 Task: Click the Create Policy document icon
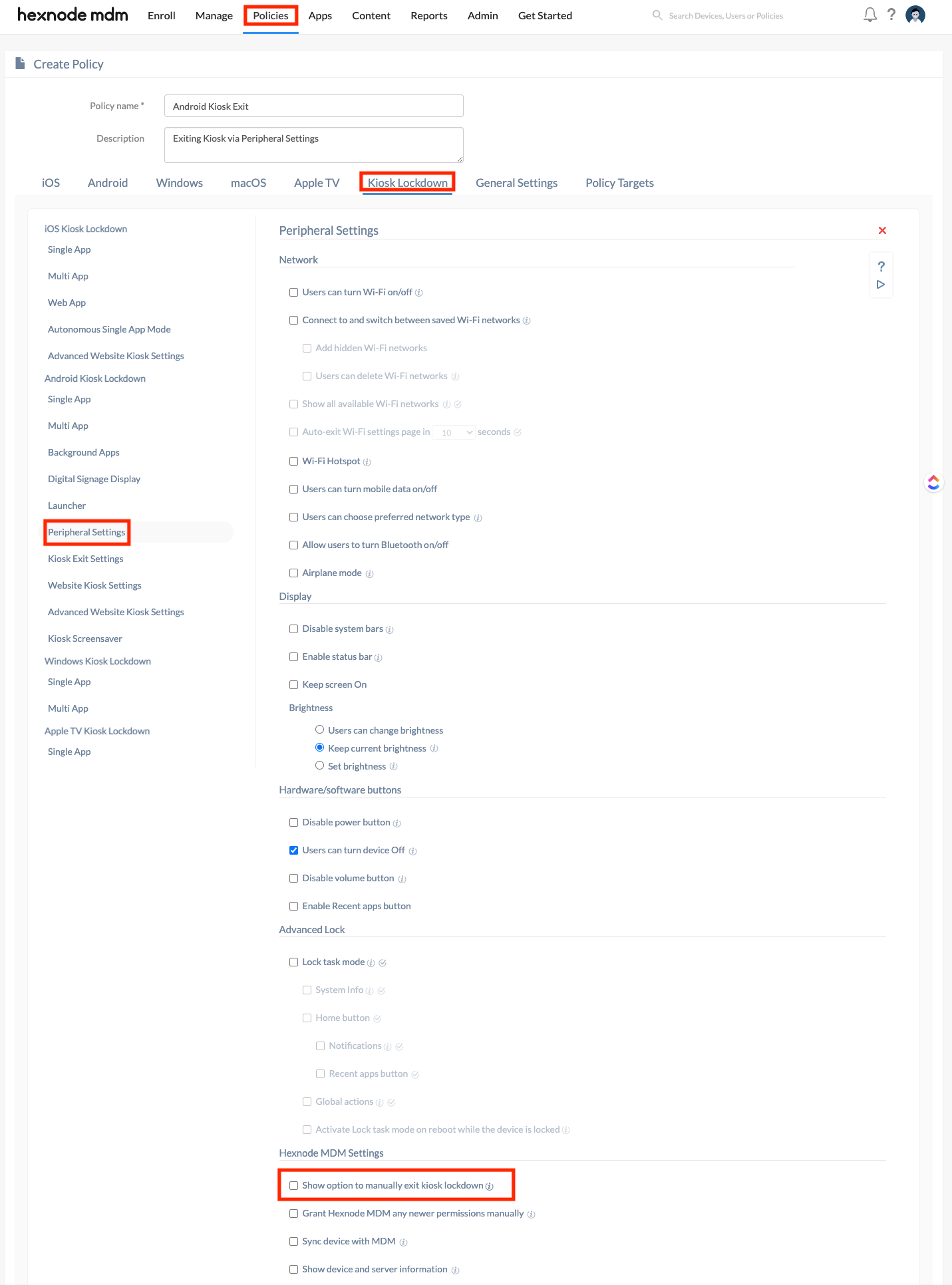20,64
